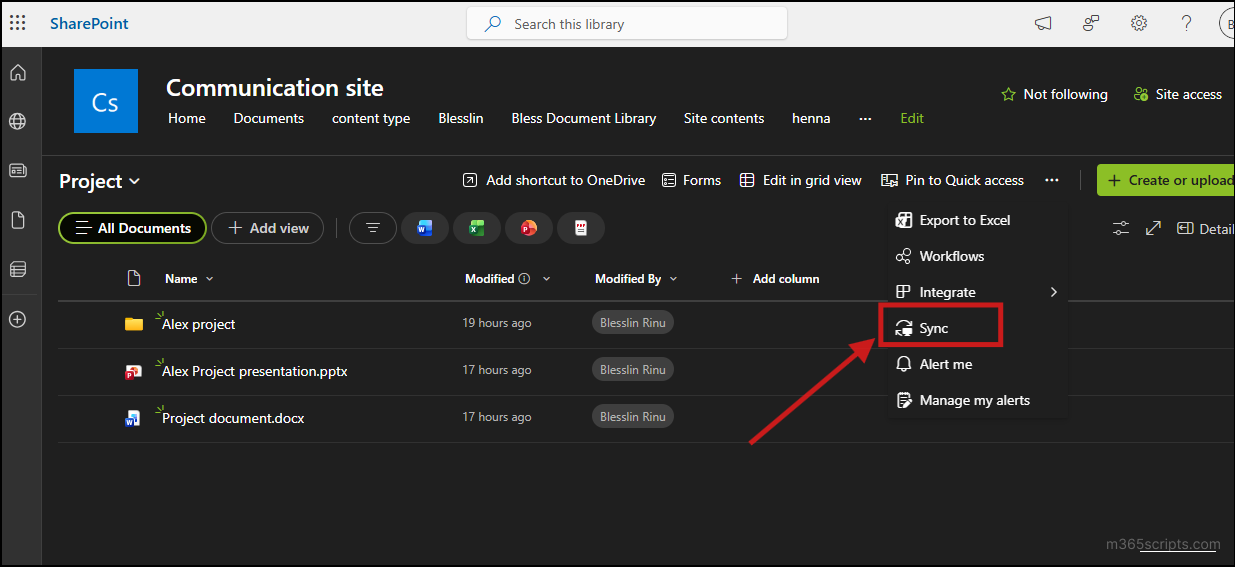Click the PowerPoint icon of Alex Project presentation
This screenshot has width=1235, height=567.
tap(134, 371)
